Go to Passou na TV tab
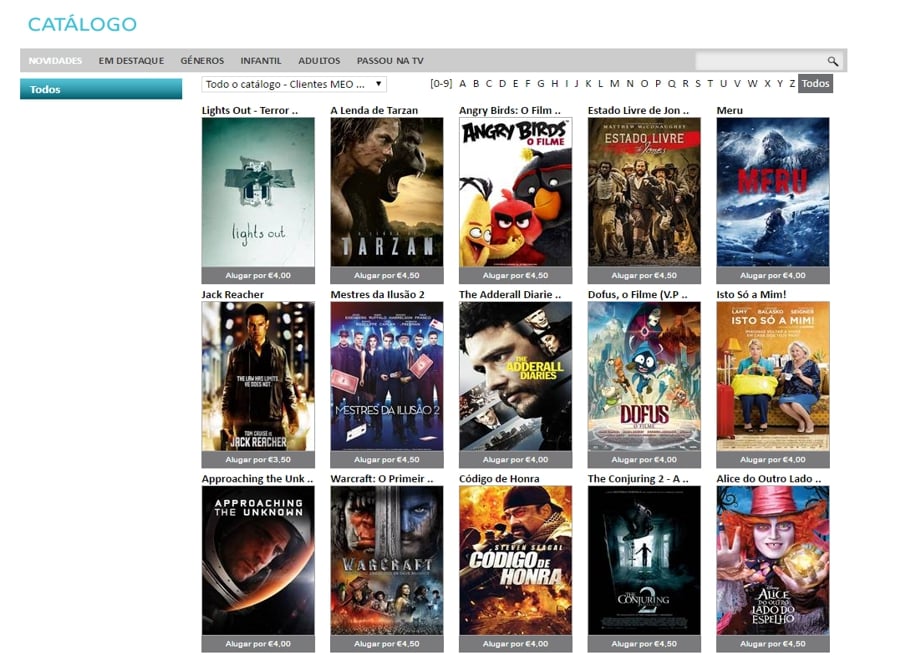 click(x=390, y=61)
